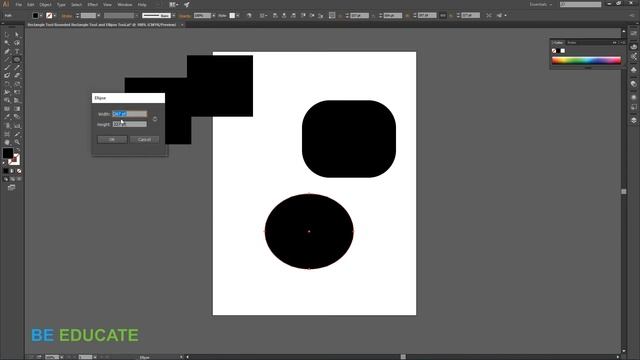The width and height of the screenshot is (640, 360).
Task: Open the Object menu
Action: [x=45, y=4]
